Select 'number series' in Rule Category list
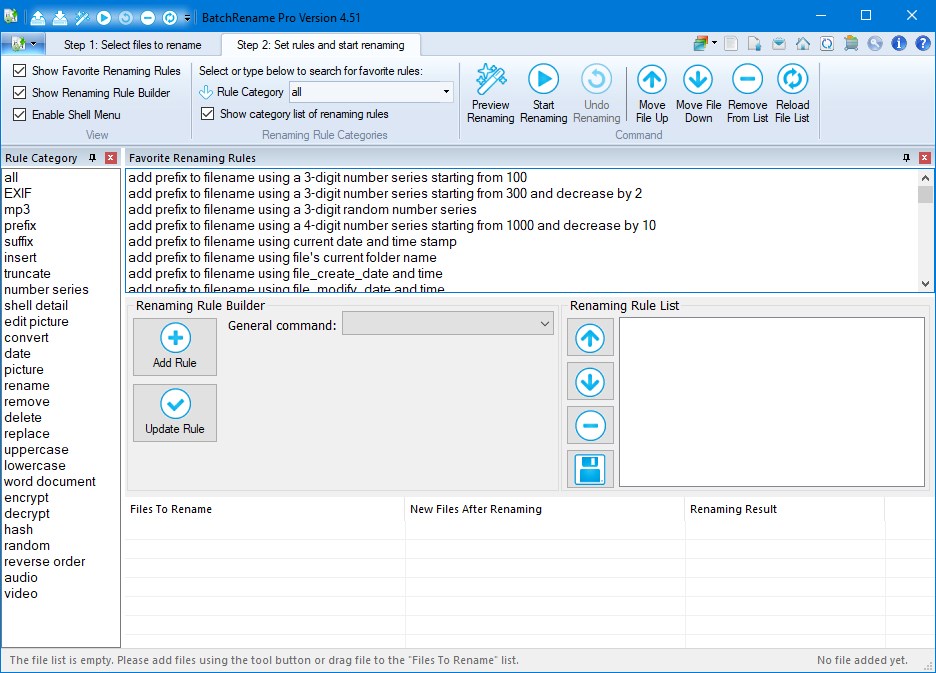The width and height of the screenshot is (936, 673). (46, 290)
